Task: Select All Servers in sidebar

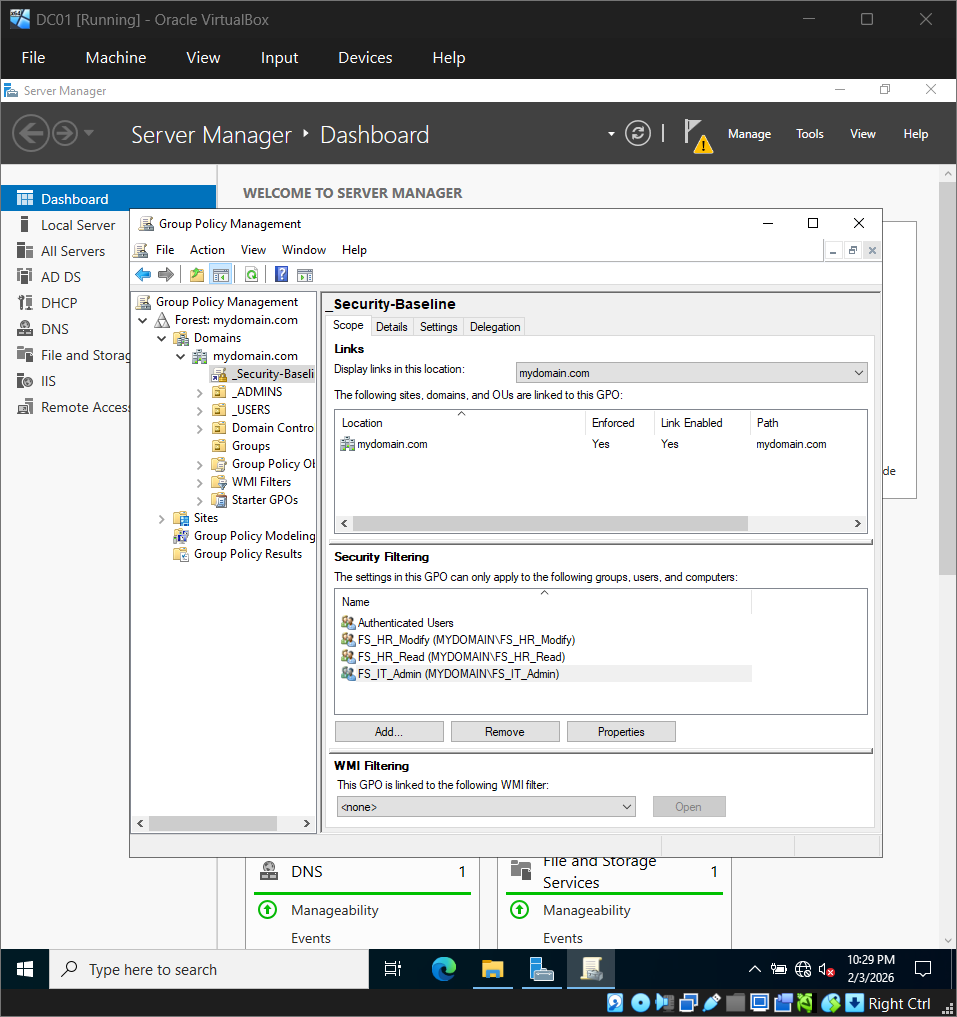Action: click(x=72, y=251)
